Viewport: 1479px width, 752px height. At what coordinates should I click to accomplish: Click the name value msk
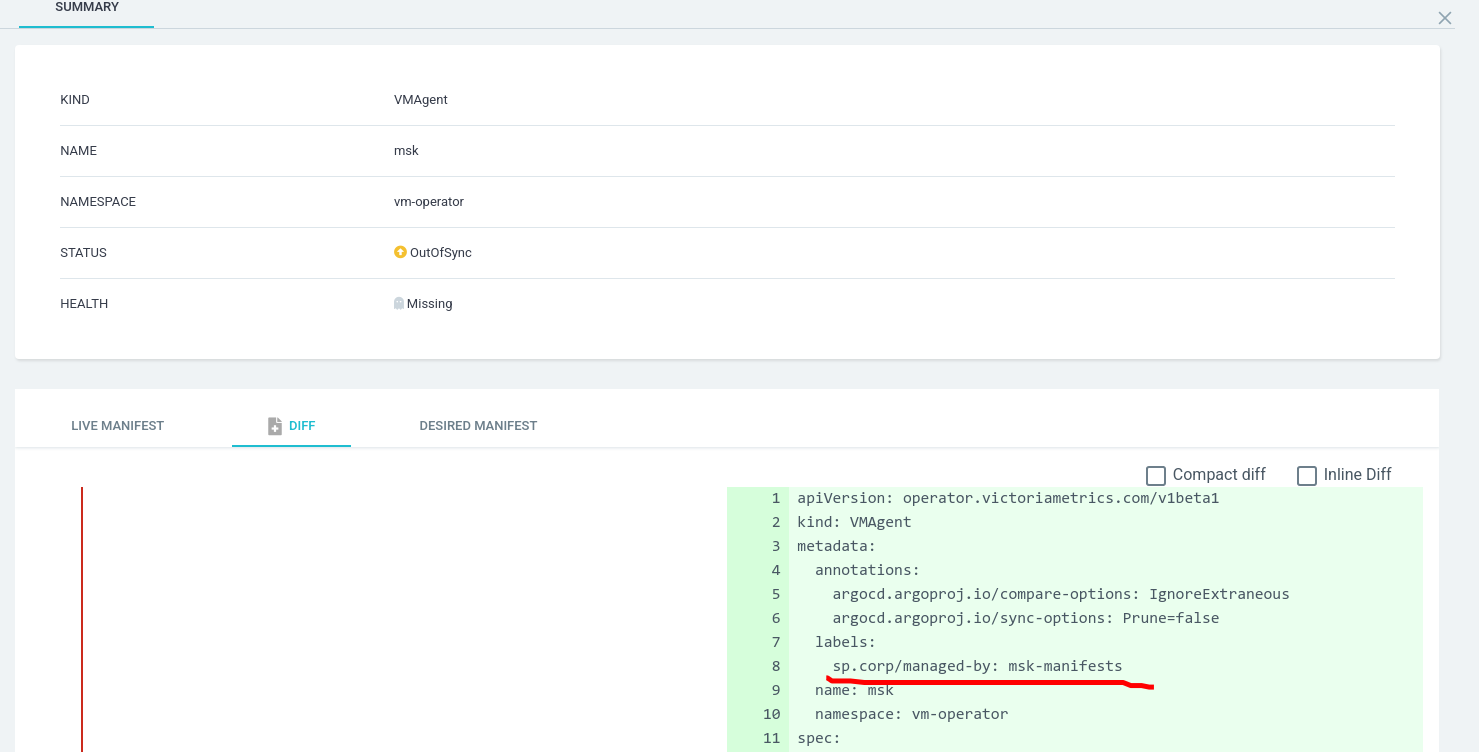tap(406, 150)
